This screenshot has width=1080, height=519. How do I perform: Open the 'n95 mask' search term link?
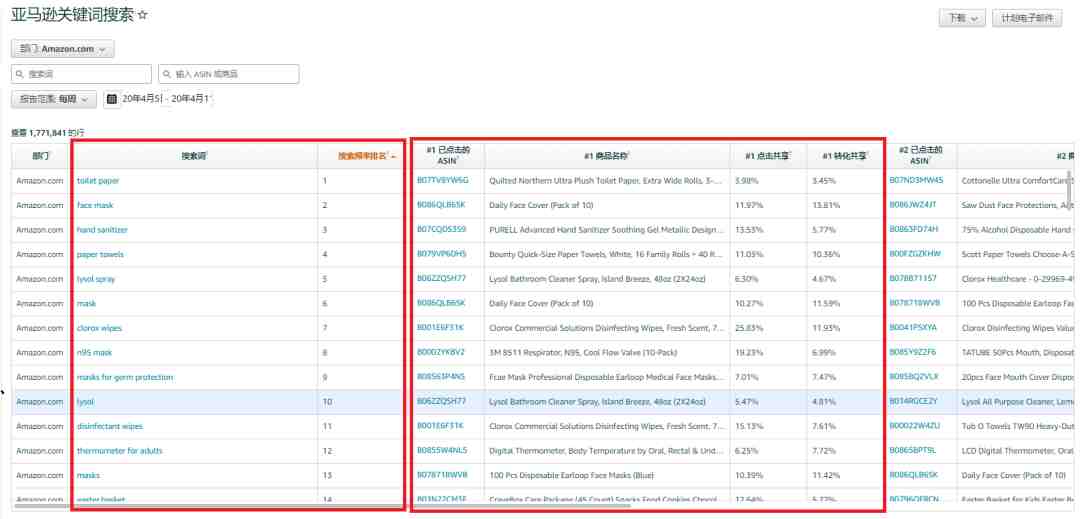click(94, 352)
